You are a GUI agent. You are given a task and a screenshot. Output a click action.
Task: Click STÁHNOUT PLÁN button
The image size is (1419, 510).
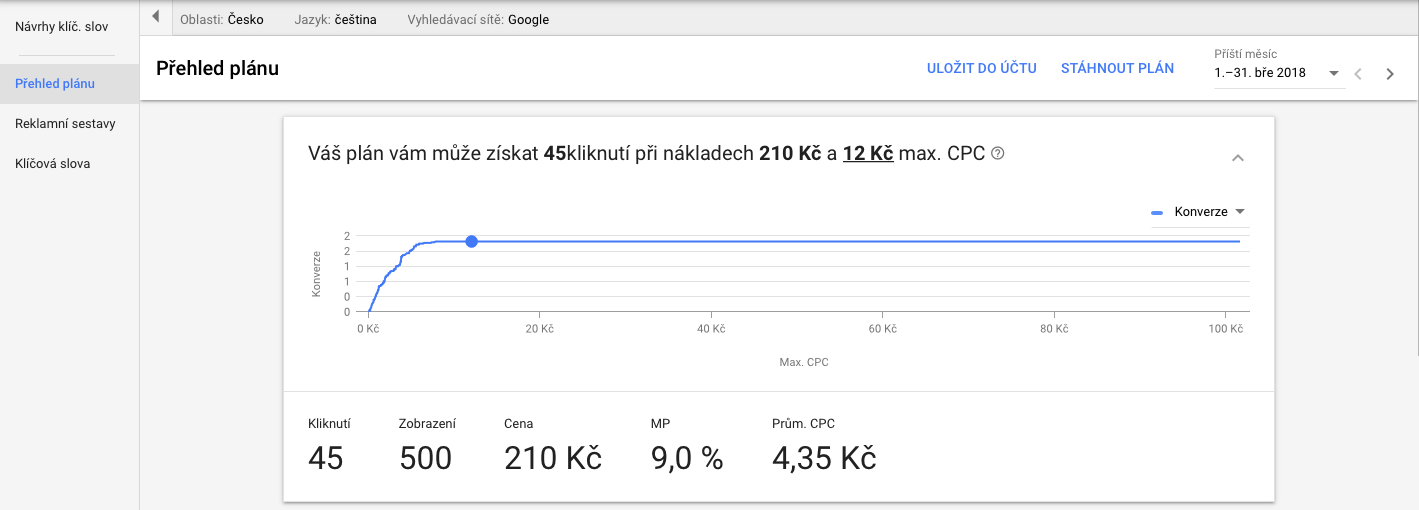pyautogui.click(x=1117, y=69)
